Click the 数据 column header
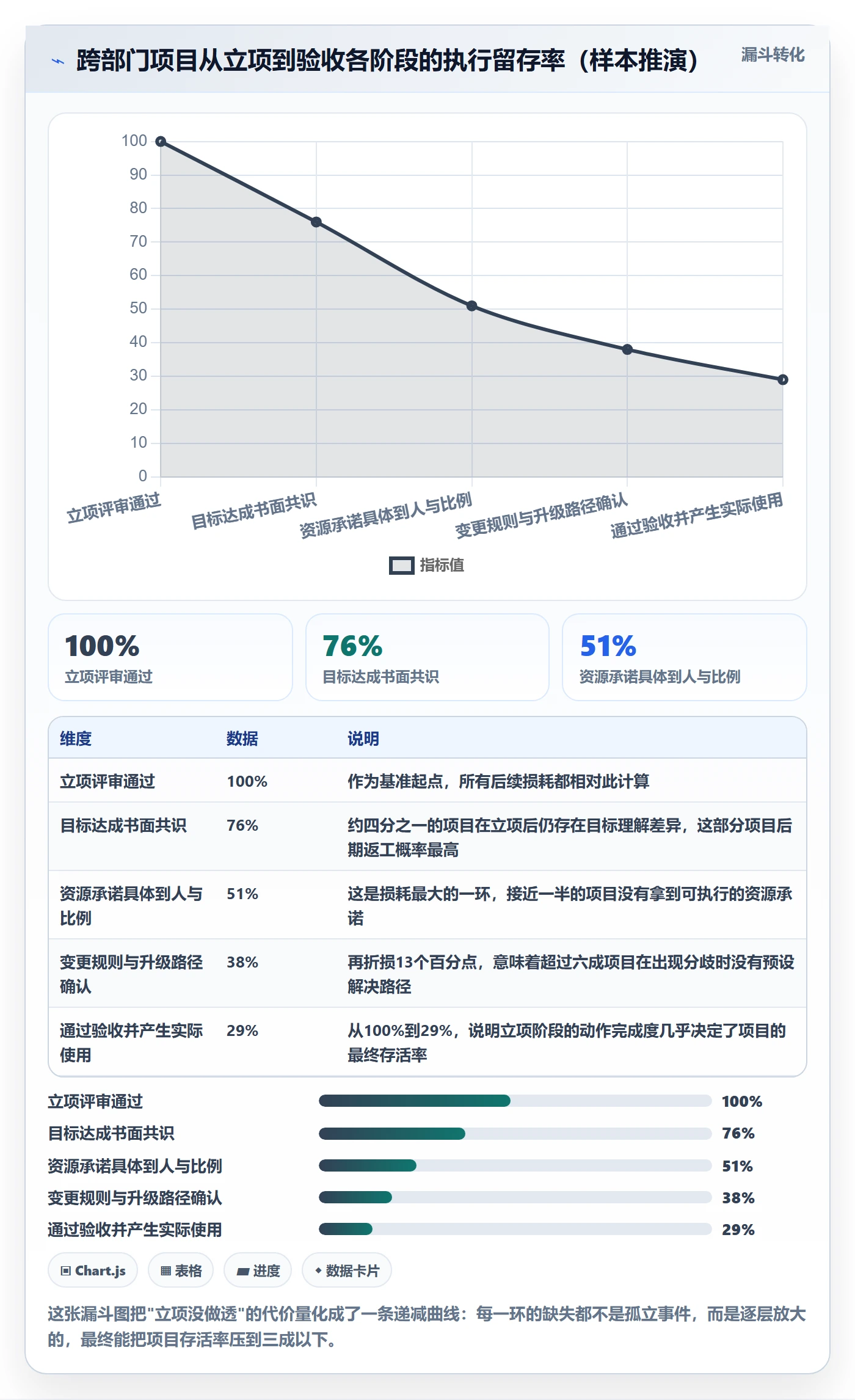The width and height of the screenshot is (855, 1400). click(242, 738)
